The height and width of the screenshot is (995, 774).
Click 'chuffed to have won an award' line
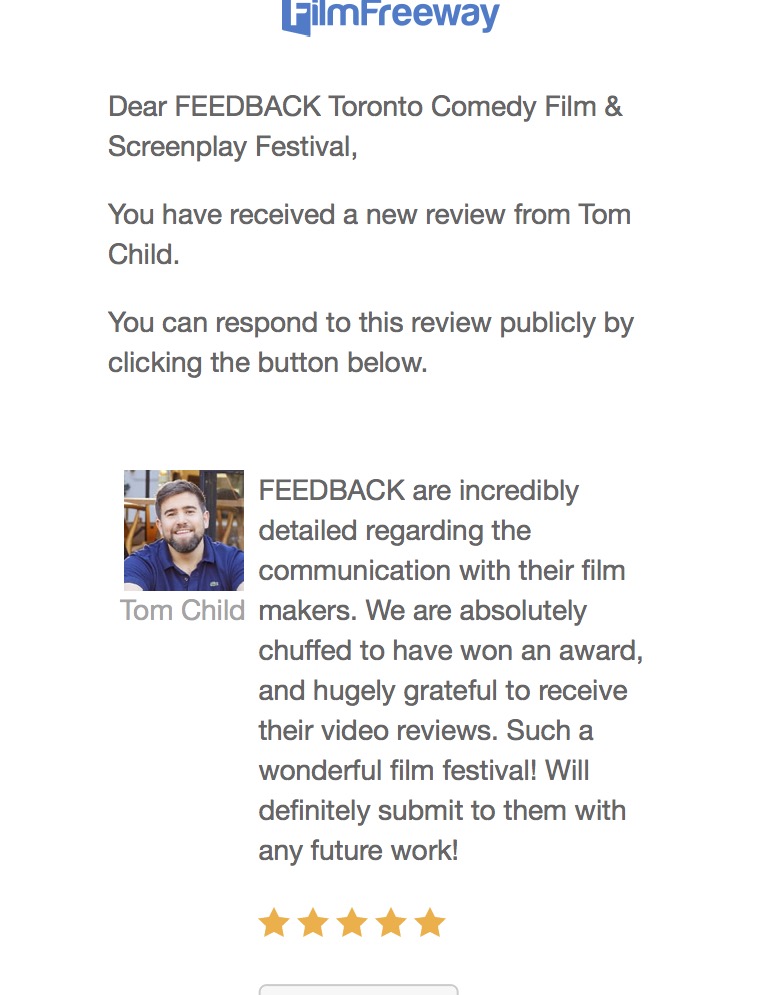pos(450,651)
